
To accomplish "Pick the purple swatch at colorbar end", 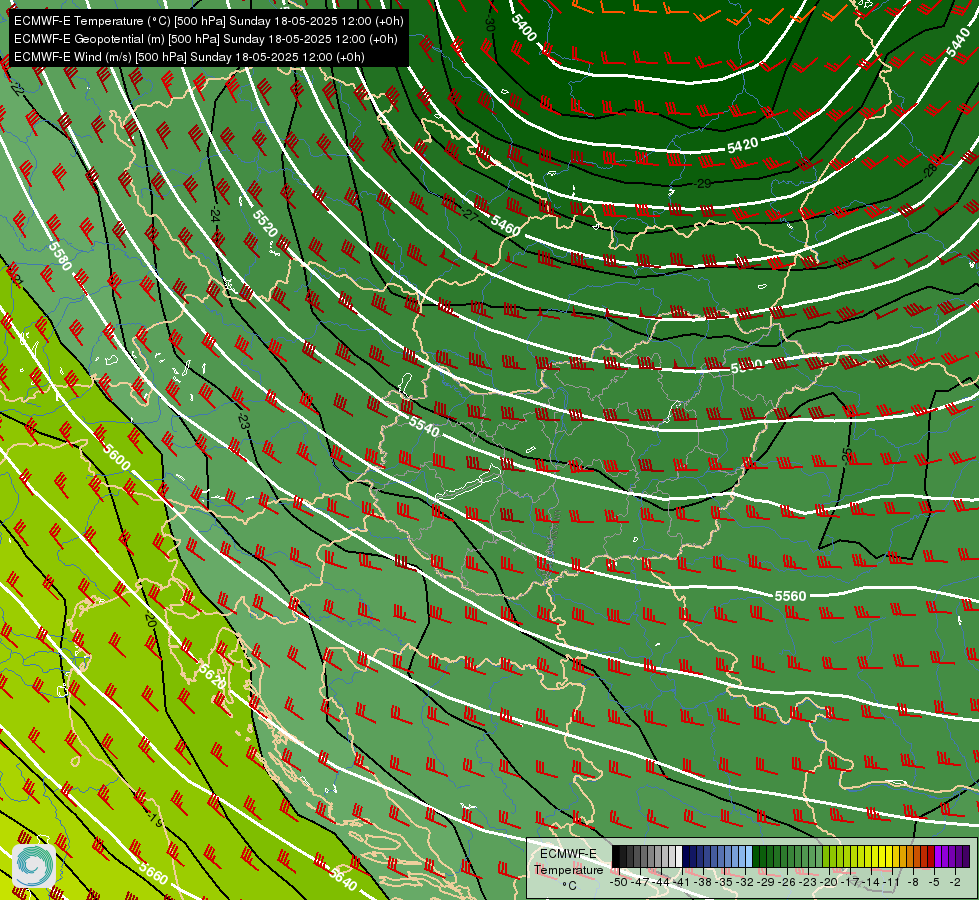I will click(966, 857).
